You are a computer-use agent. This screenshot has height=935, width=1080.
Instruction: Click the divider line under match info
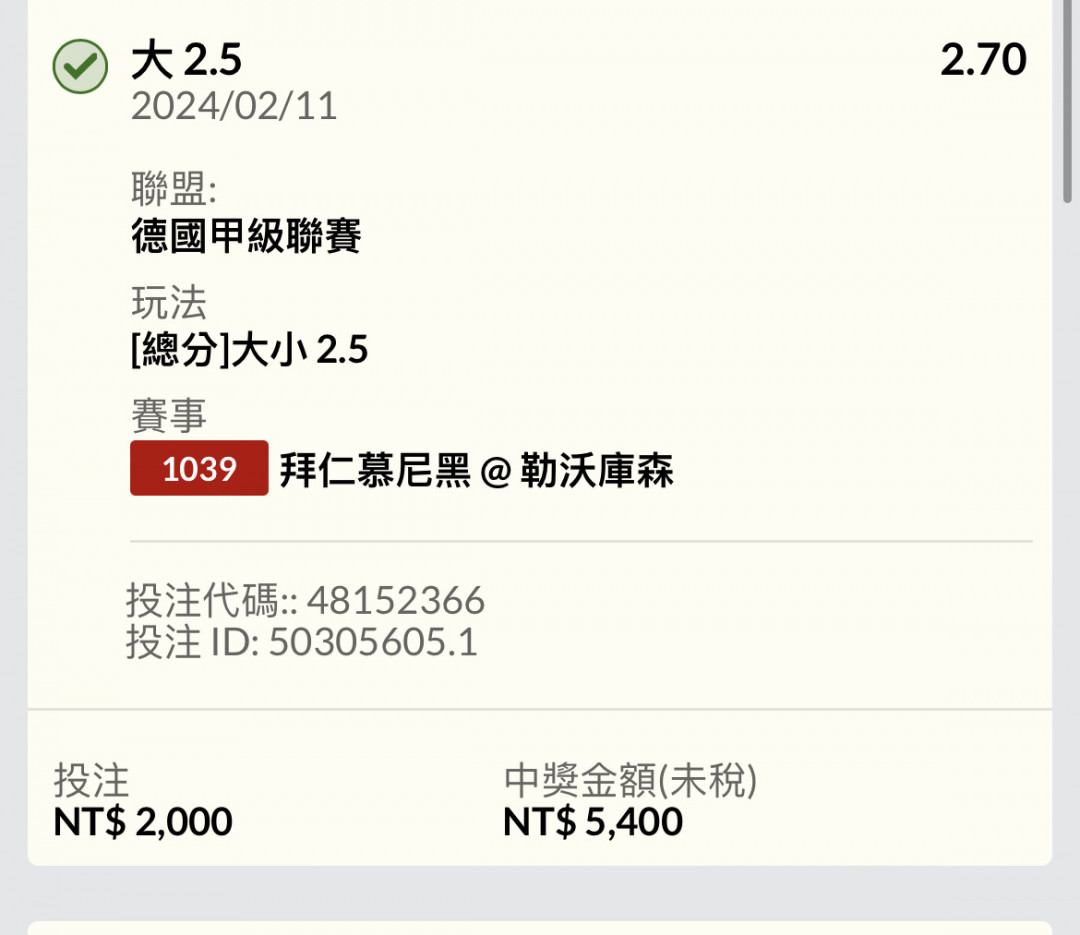[581, 542]
